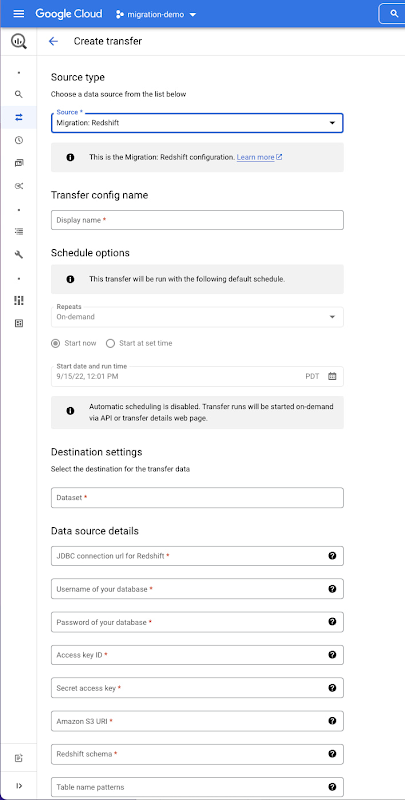
Task: Show help for Access key ID
Action: [332, 655]
